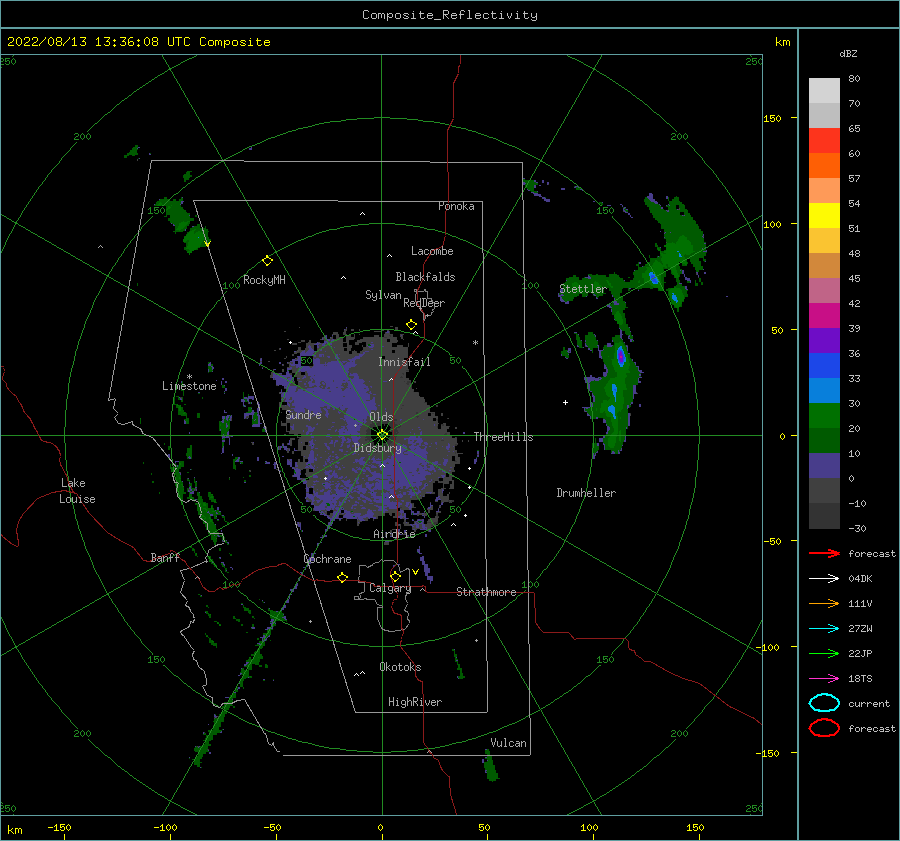Click the RedDeer city label
Viewport: 900px width, 841px height.
(x=424, y=303)
